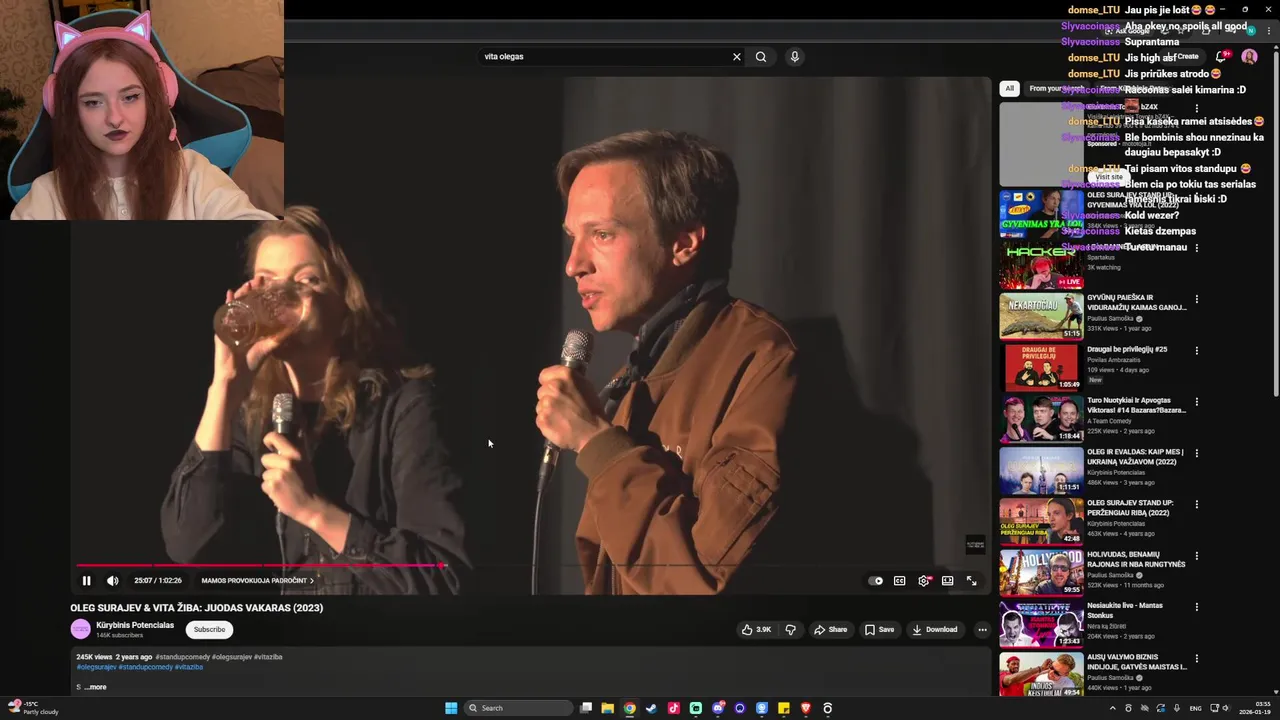
Task: Open Steam from the taskbar
Action: pos(651,708)
